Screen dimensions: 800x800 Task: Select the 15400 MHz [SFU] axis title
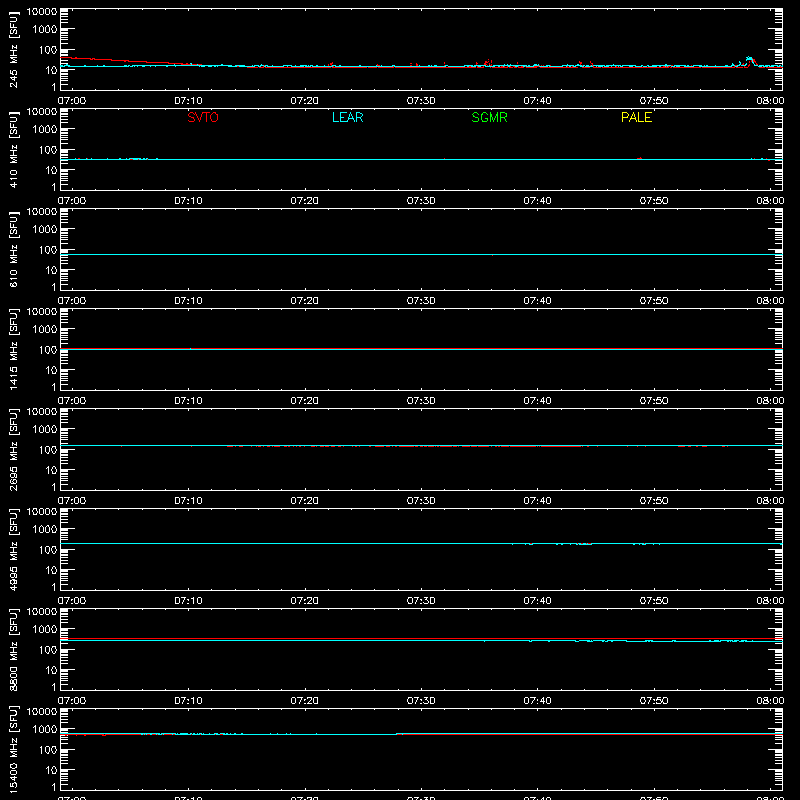(x=13, y=750)
